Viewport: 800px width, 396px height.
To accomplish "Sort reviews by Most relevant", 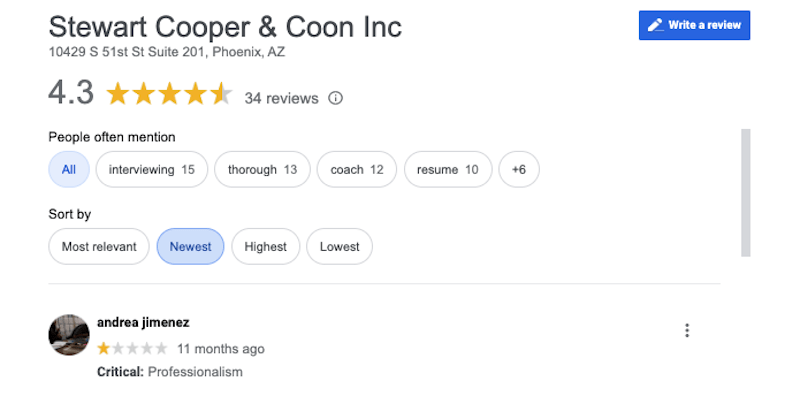I will pos(99,246).
